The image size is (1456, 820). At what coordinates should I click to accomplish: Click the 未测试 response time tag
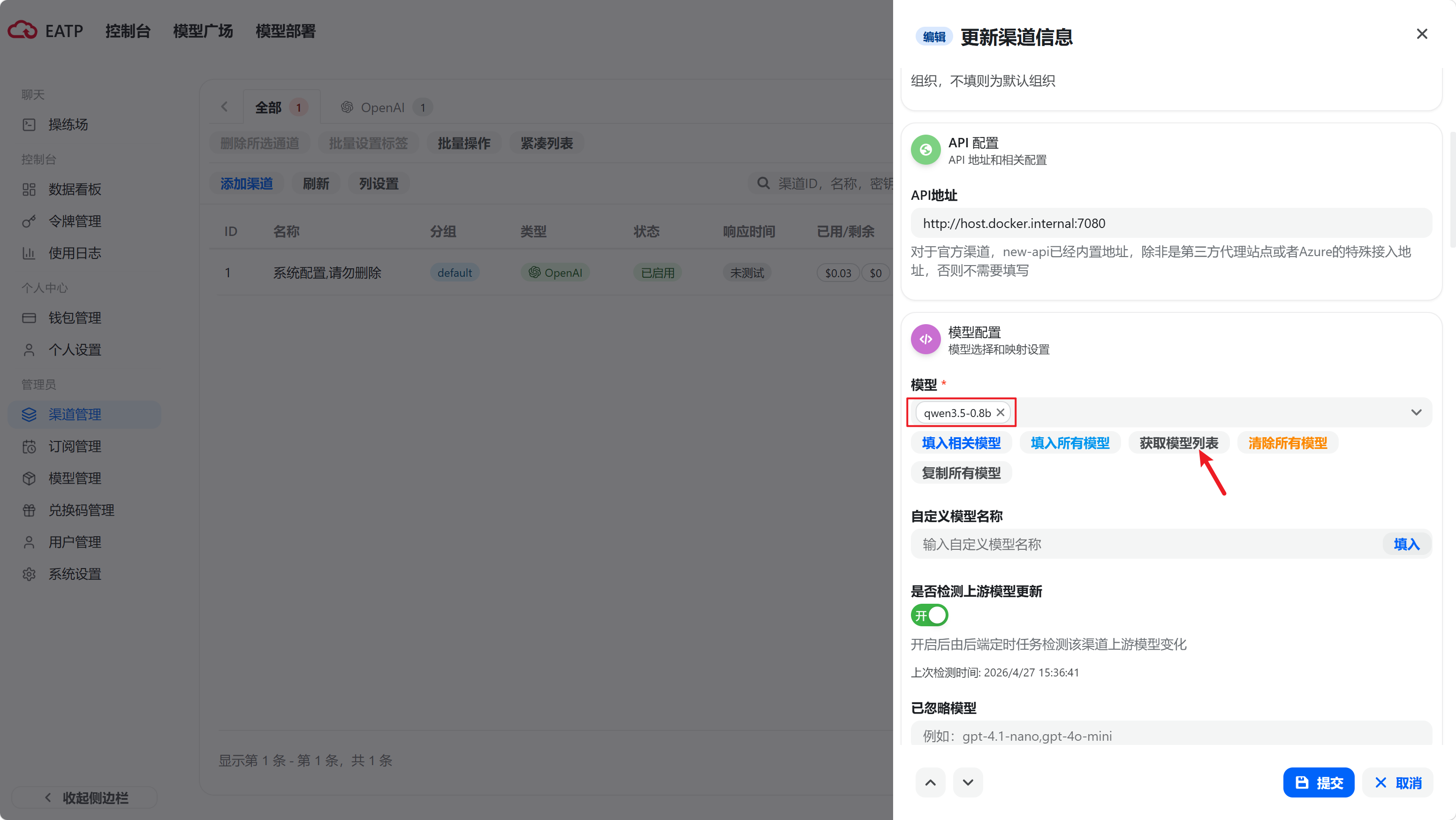point(747,273)
